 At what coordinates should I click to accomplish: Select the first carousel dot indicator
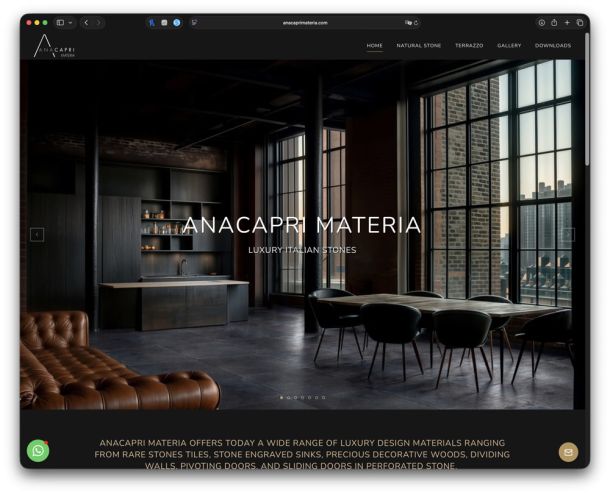coord(281,397)
